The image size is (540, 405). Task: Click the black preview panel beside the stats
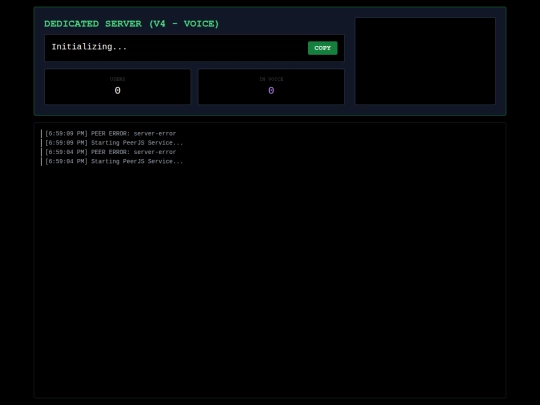tap(425, 61)
